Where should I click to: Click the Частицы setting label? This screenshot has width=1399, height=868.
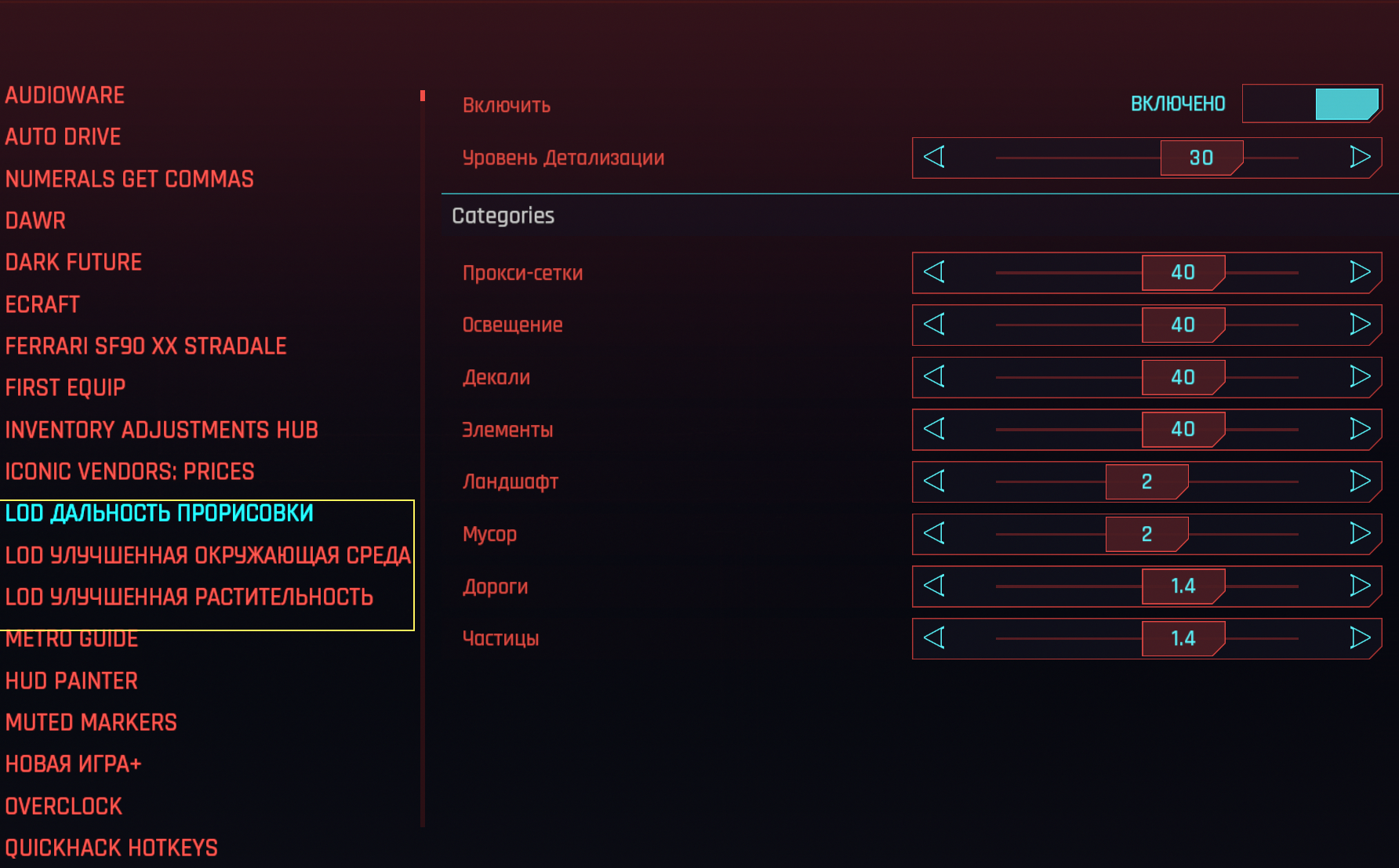tap(500, 638)
